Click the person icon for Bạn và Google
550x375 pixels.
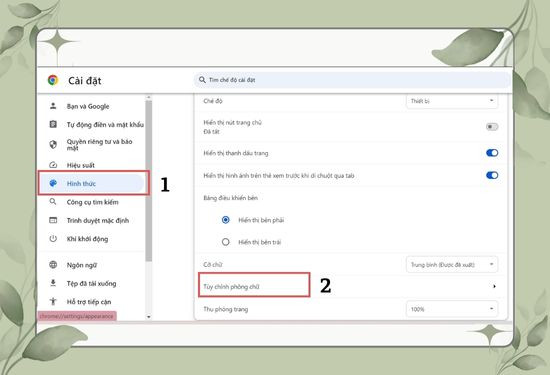coord(53,106)
